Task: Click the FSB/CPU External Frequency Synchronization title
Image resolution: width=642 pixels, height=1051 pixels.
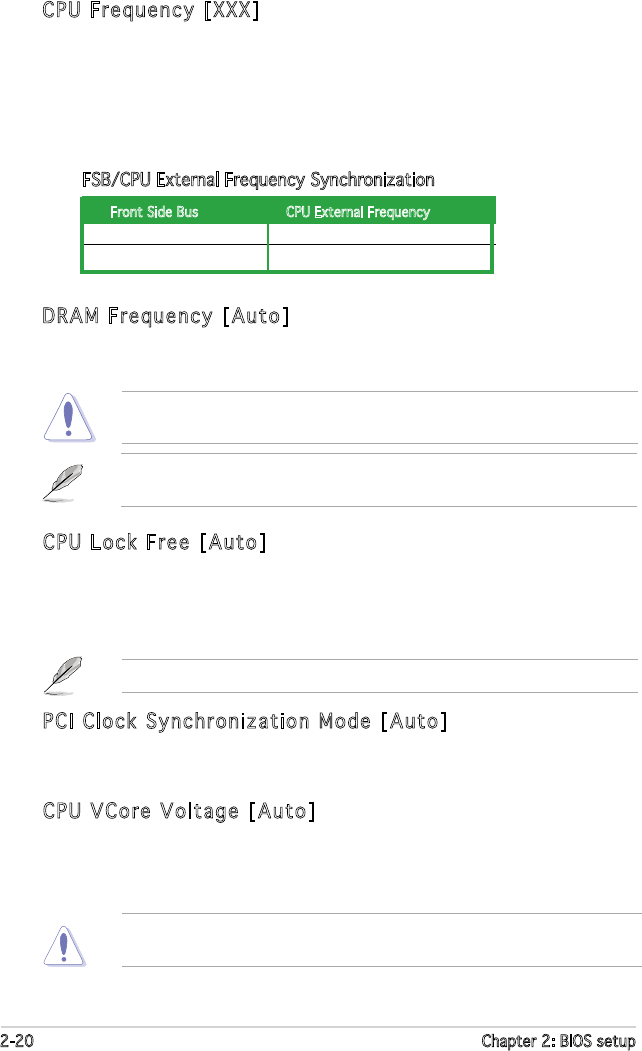Action: pos(258,180)
